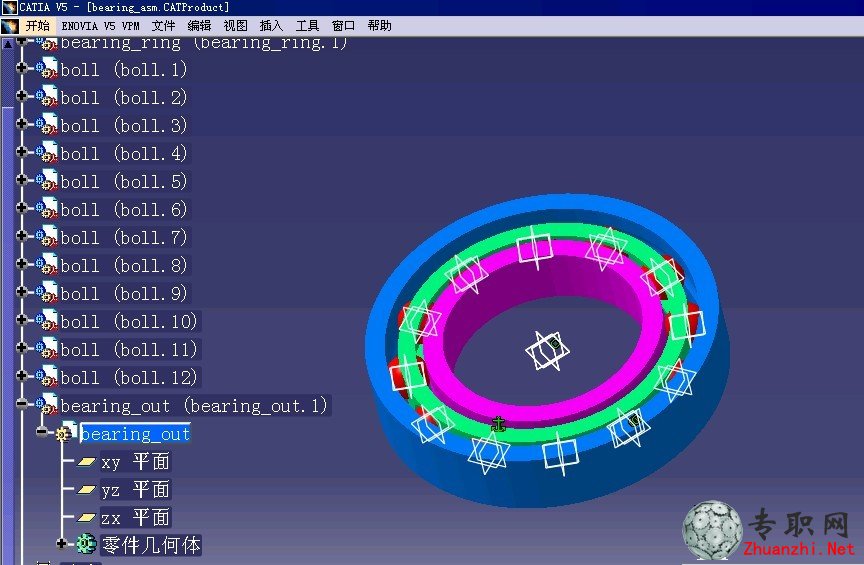Open the 开始 menu

37,26
